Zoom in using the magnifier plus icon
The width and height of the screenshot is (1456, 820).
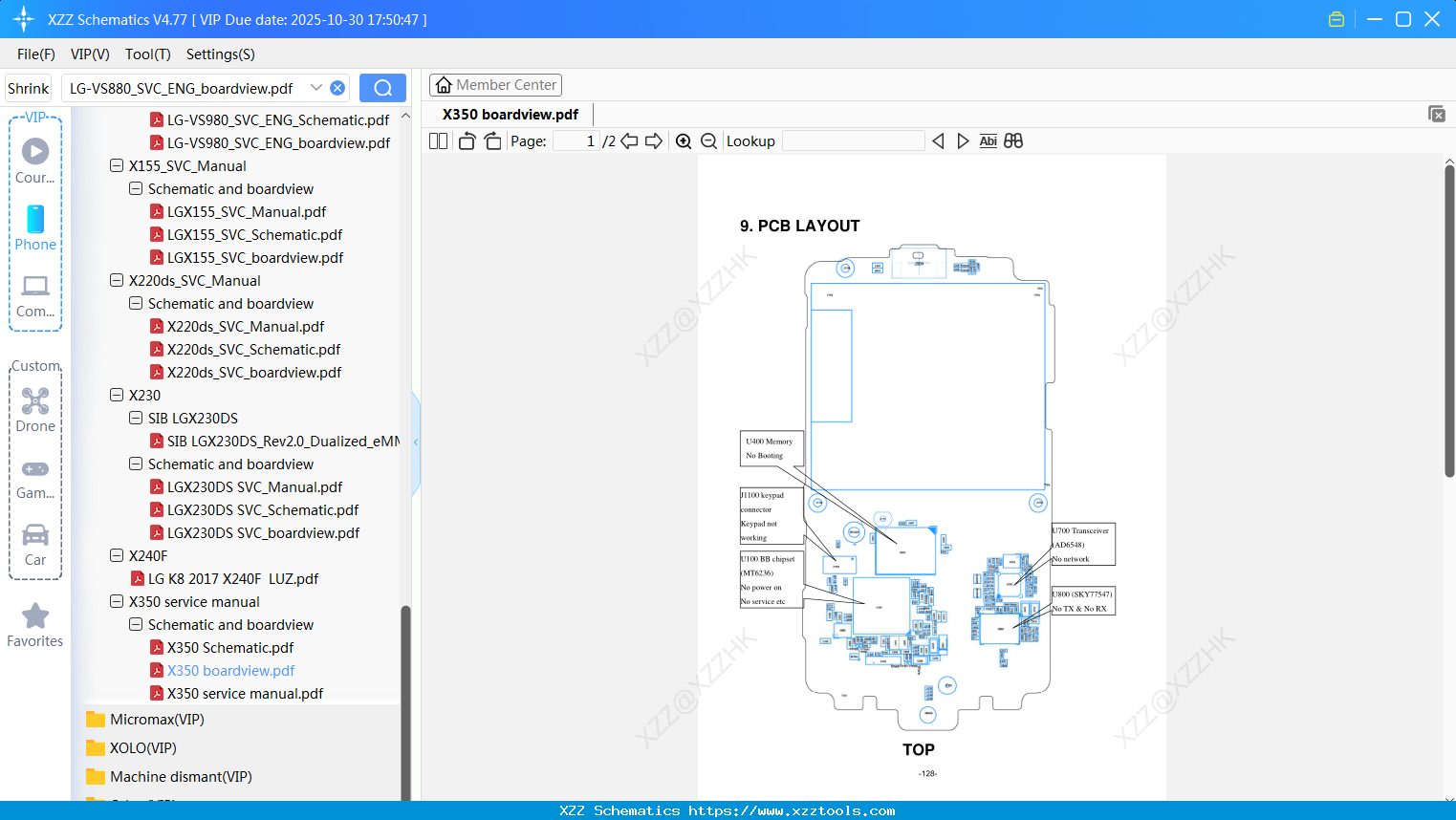684,140
